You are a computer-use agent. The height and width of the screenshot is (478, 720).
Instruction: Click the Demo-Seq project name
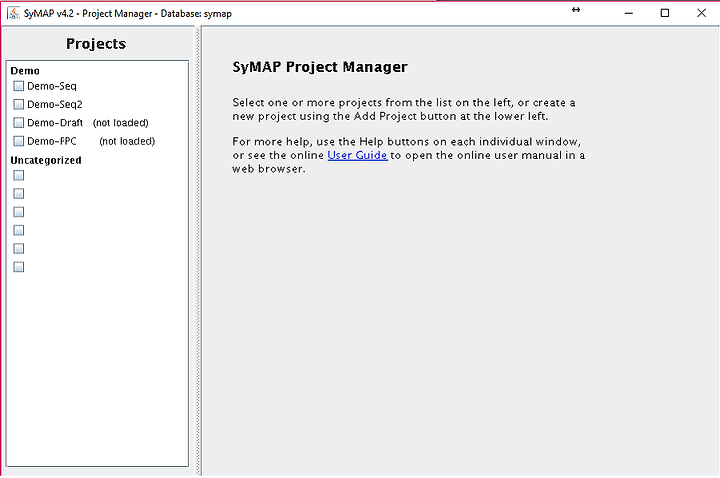click(52, 86)
